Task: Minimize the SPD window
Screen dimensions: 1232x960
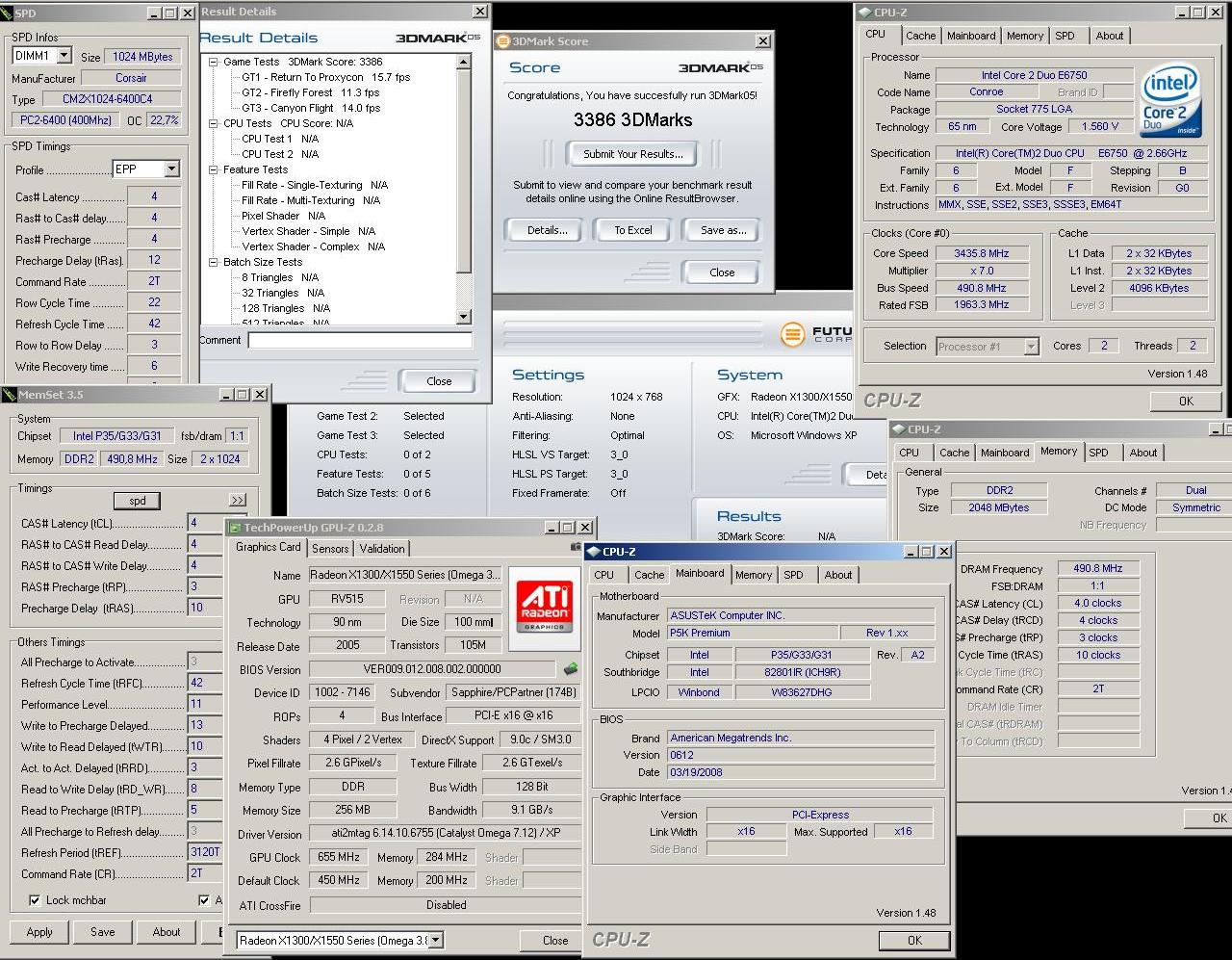Action: point(155,13)
